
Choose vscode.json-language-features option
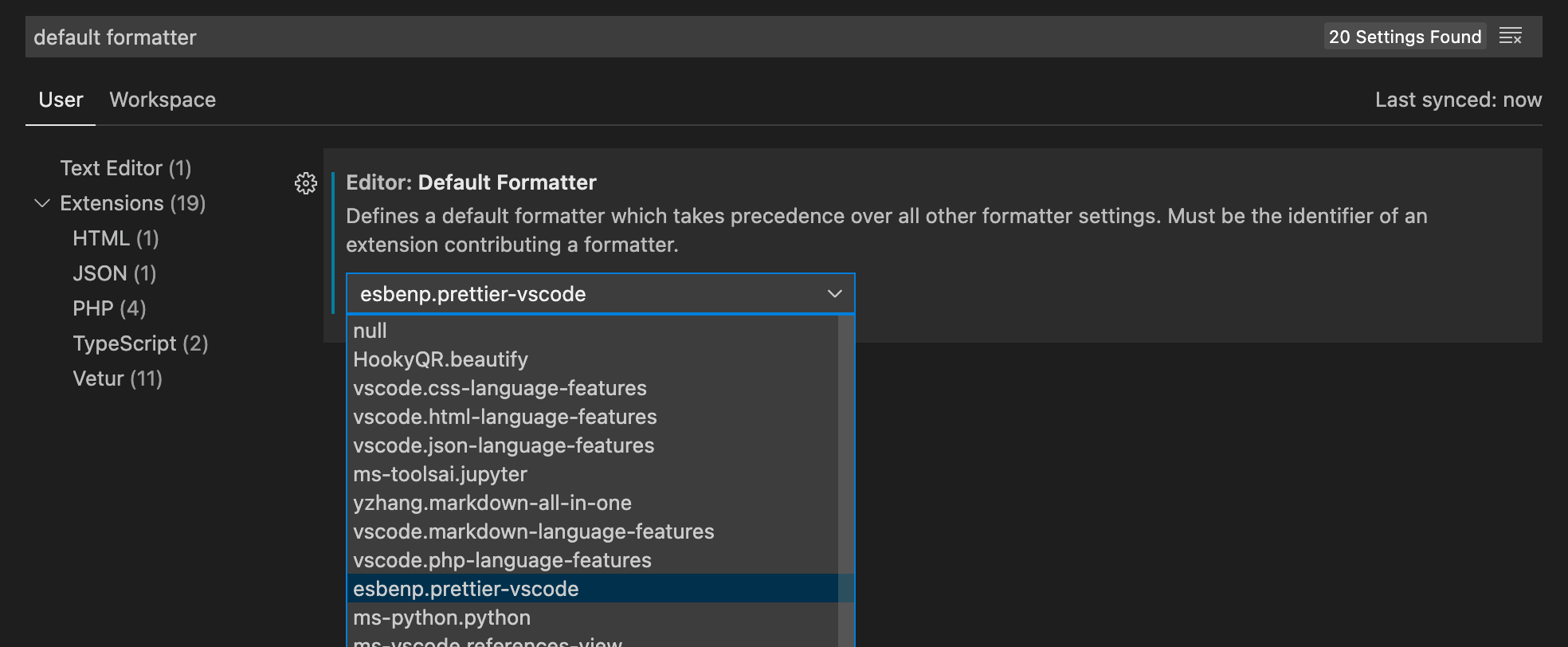[x=593, y=445]
